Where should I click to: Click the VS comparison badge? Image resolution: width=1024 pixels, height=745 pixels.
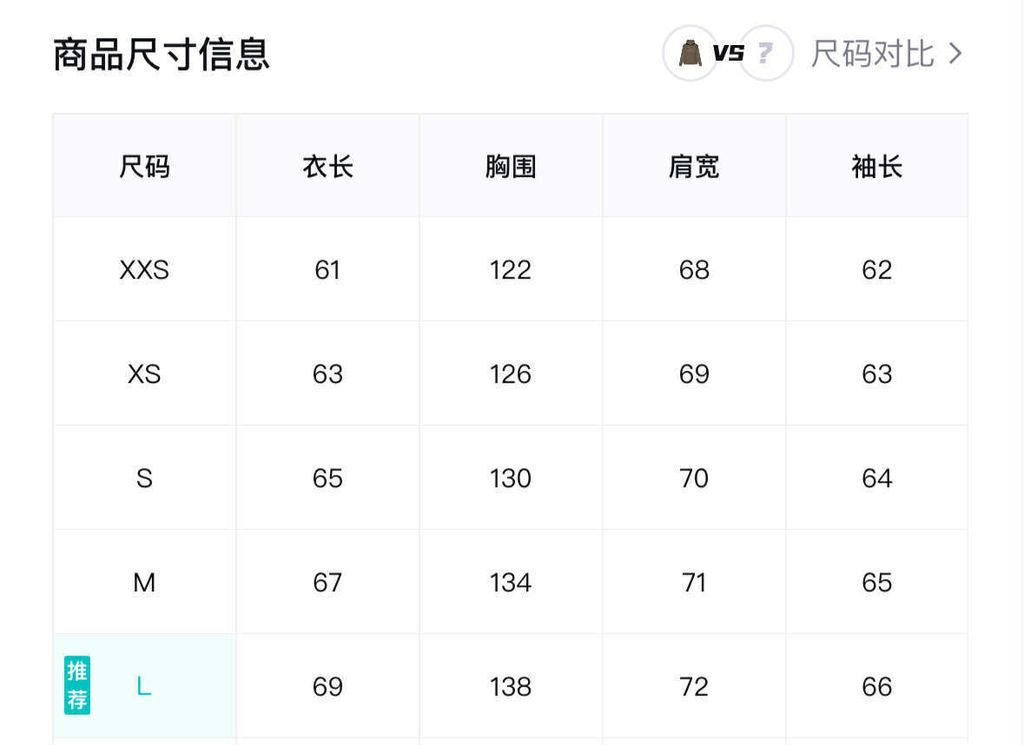(728, 53)
